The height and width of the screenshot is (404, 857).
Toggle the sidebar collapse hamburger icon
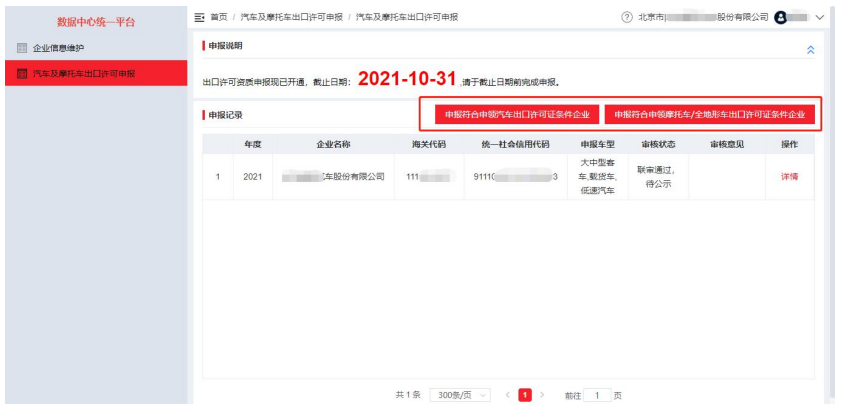[x=199, y=17]
